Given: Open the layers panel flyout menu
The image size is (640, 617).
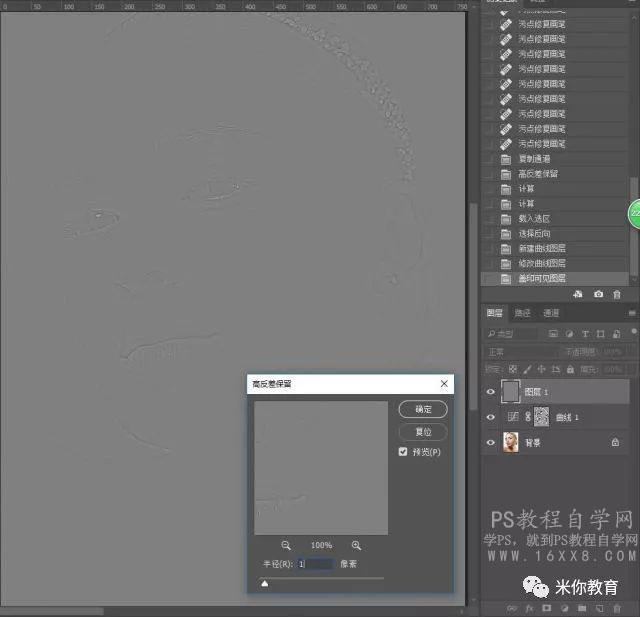Looking at the screenshot, I should [x=632, y=313].
